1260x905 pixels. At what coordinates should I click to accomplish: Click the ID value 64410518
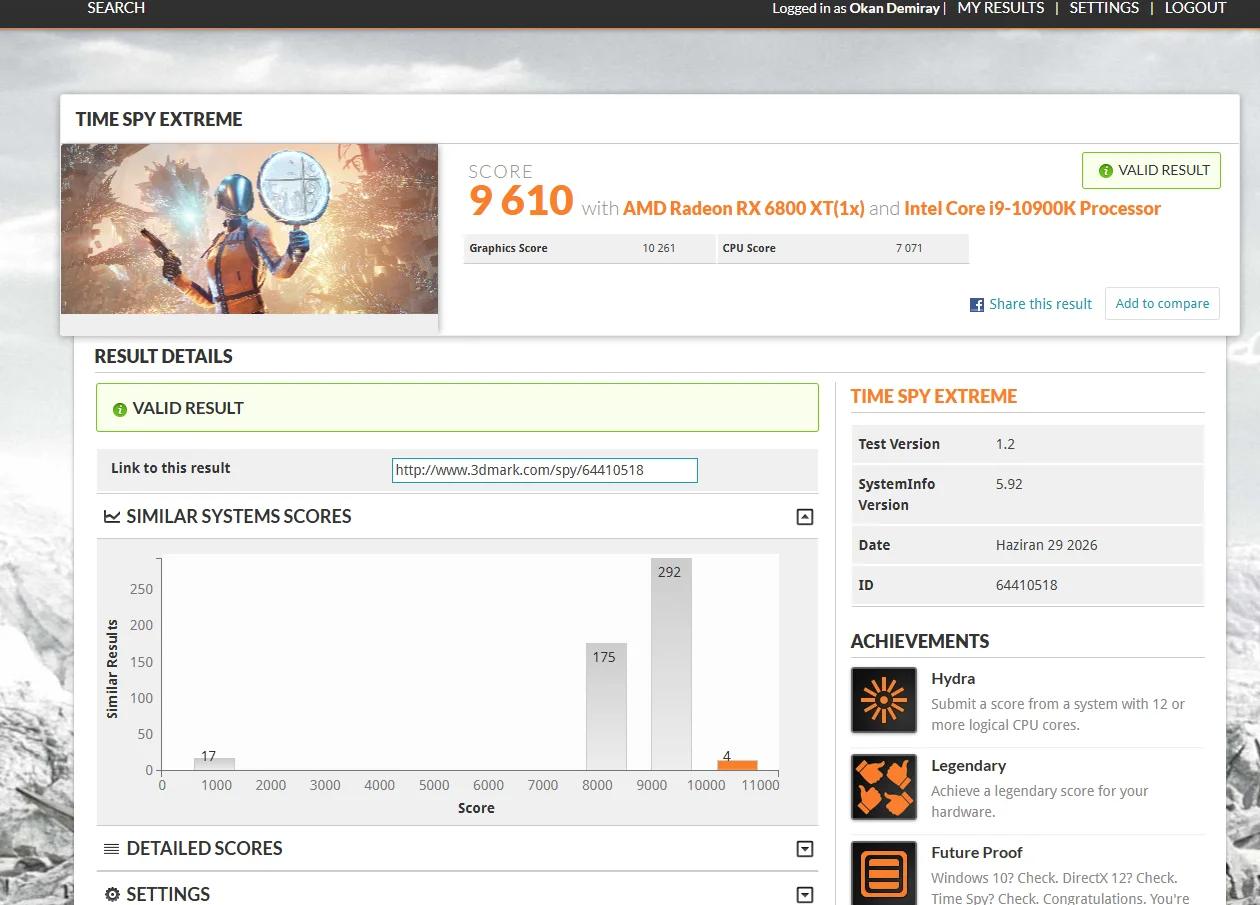1026,585
